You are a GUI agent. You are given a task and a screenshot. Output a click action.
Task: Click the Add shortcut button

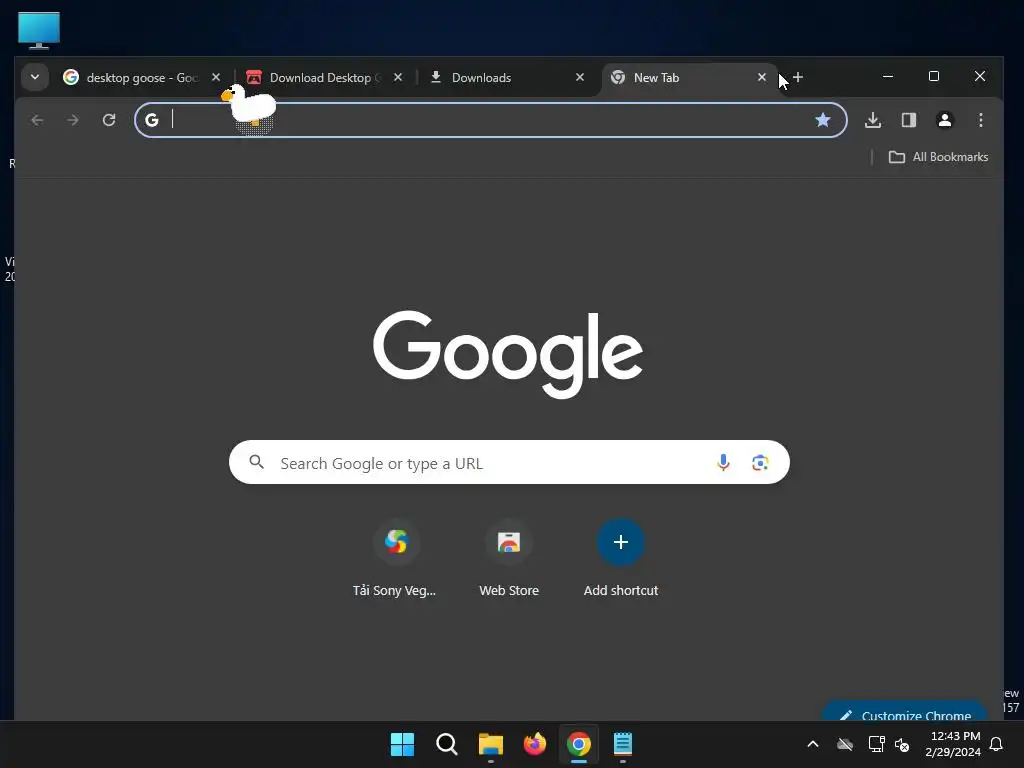[620, 559]
